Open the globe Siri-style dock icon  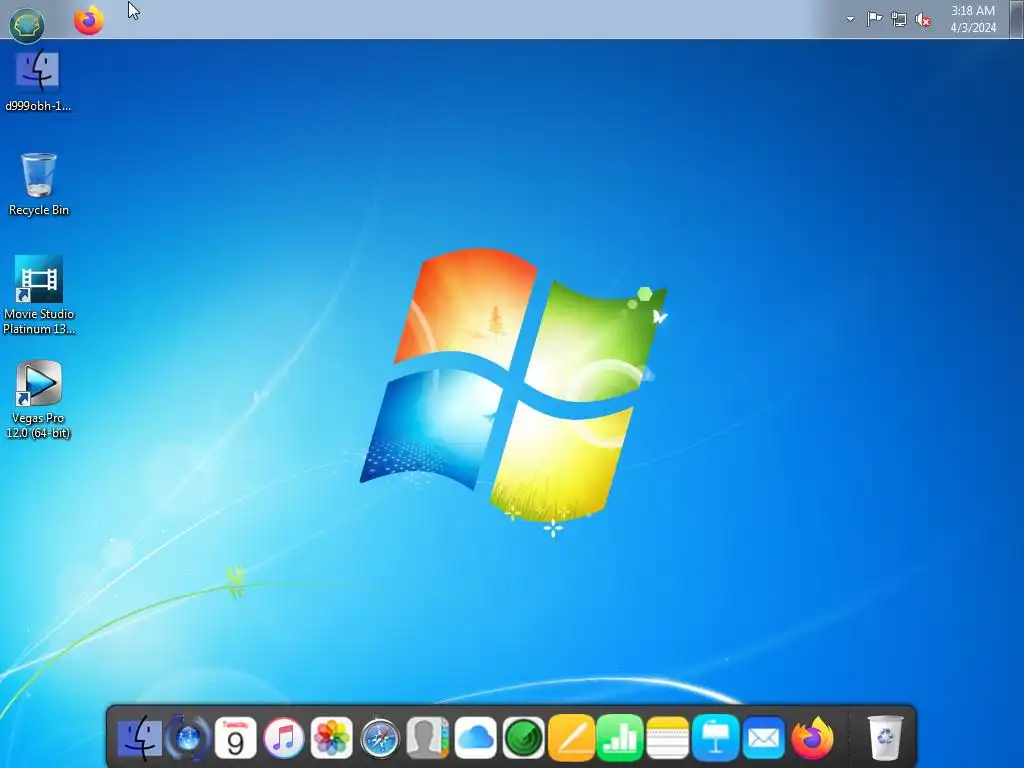point(188,738)
